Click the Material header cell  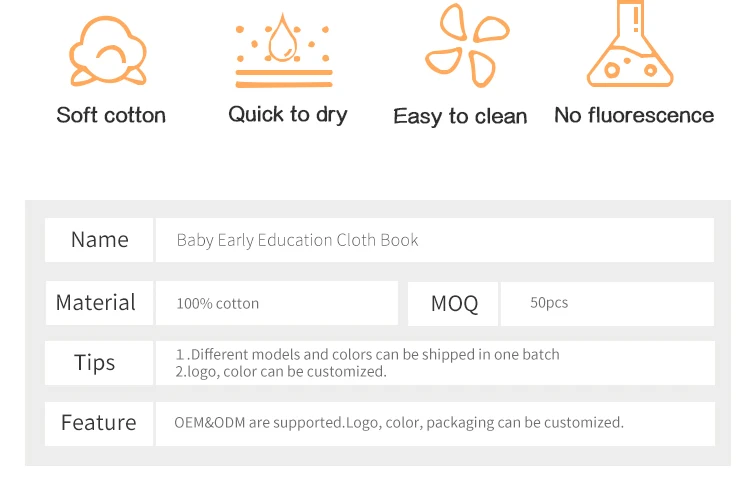(x=96, y=303)
